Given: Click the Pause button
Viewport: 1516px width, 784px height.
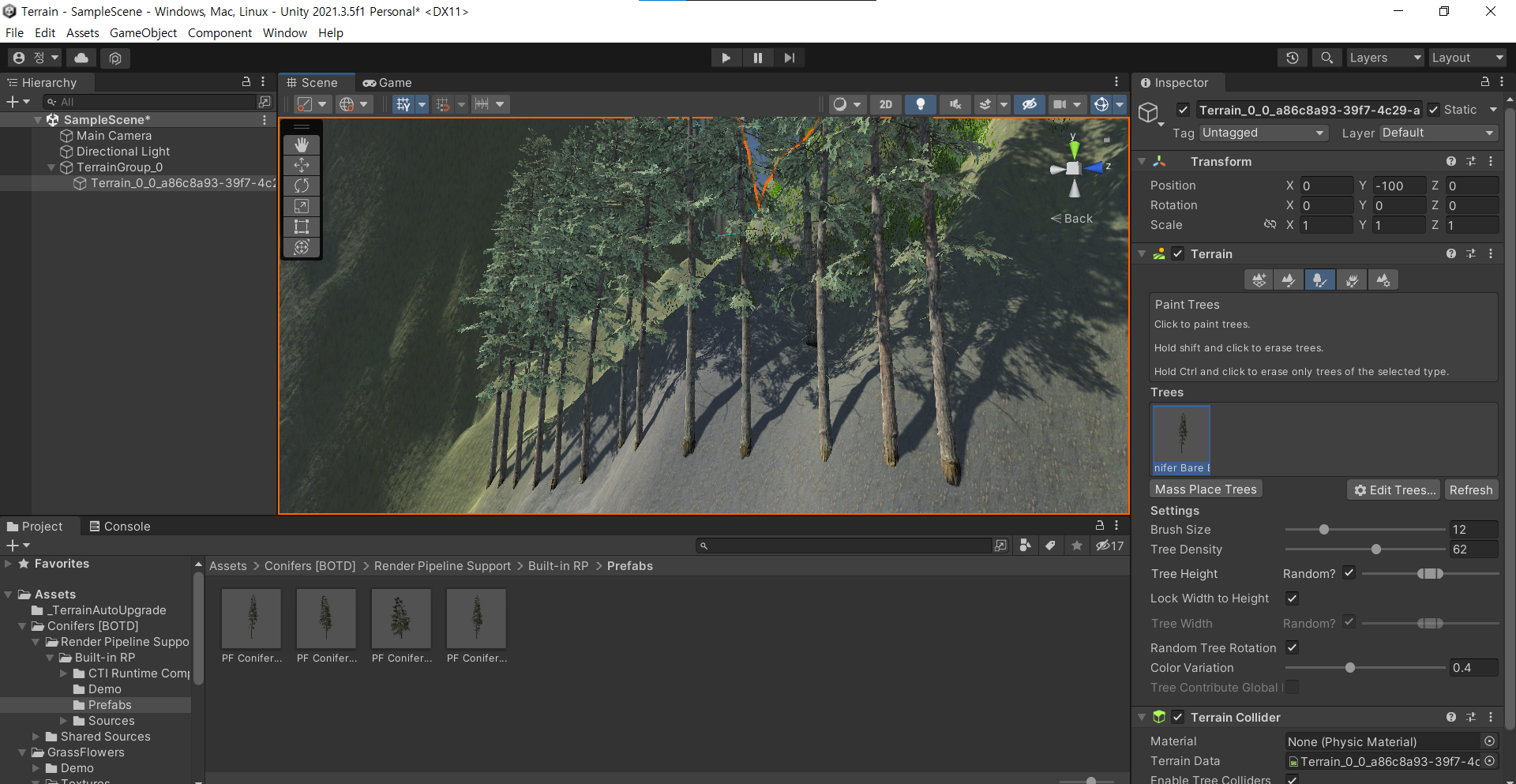Looking at the screenshot, I should pos(757,58).
